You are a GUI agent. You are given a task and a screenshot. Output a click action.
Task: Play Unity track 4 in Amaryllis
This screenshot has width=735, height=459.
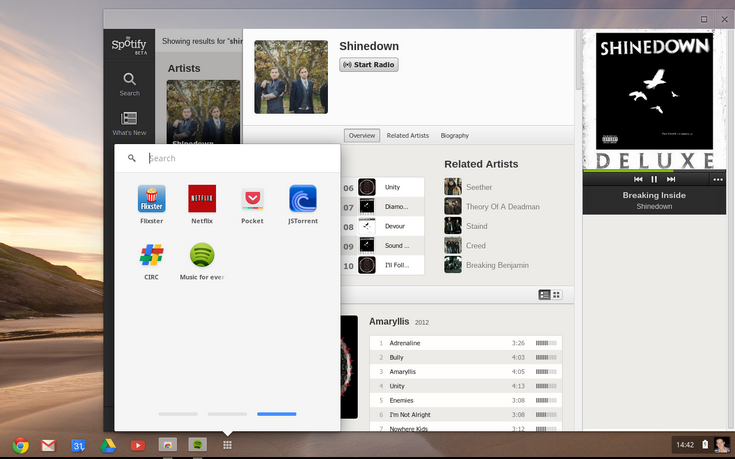point(465,386)
